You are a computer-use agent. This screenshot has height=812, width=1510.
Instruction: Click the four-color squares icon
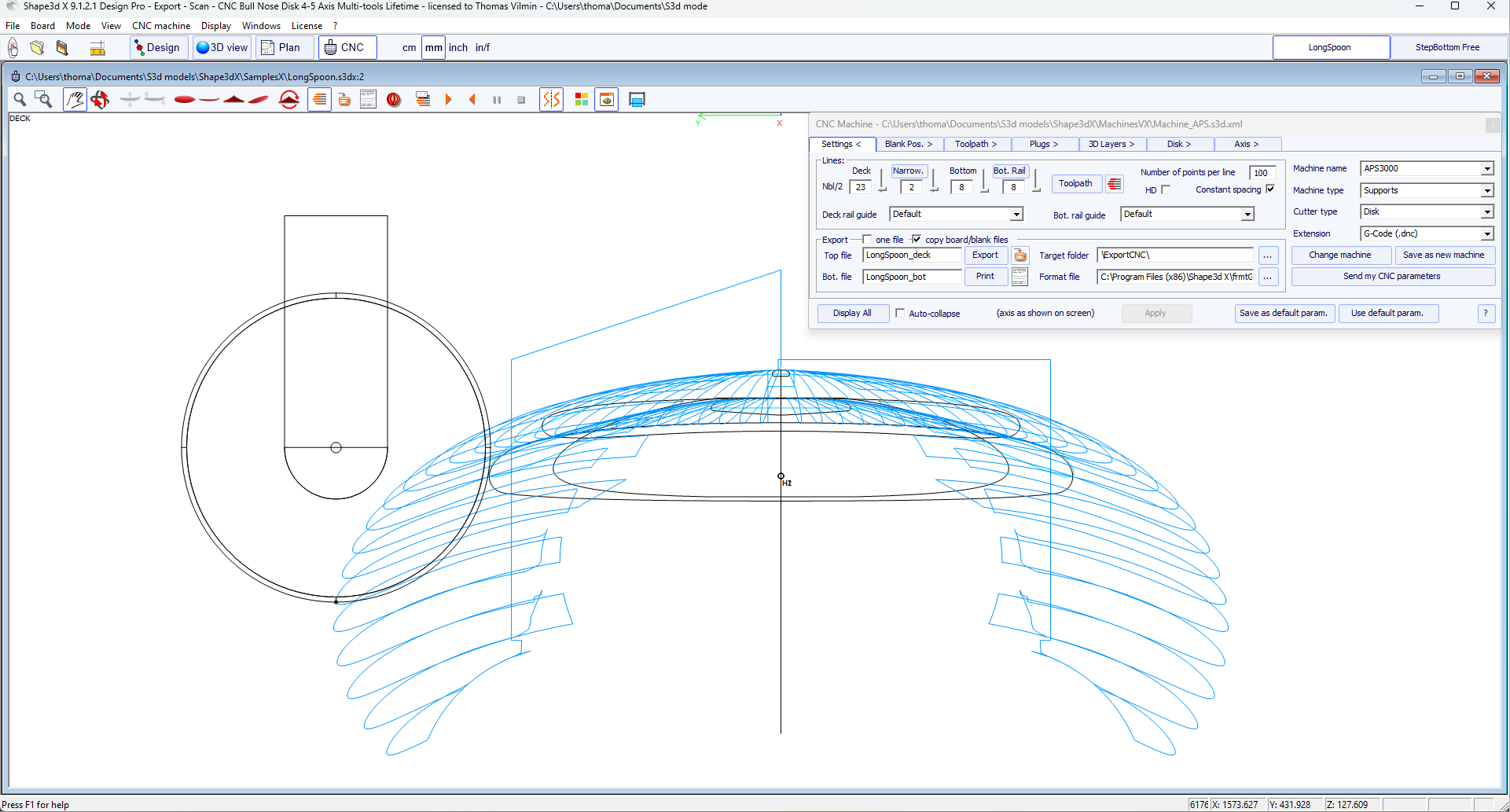point(582,100)
